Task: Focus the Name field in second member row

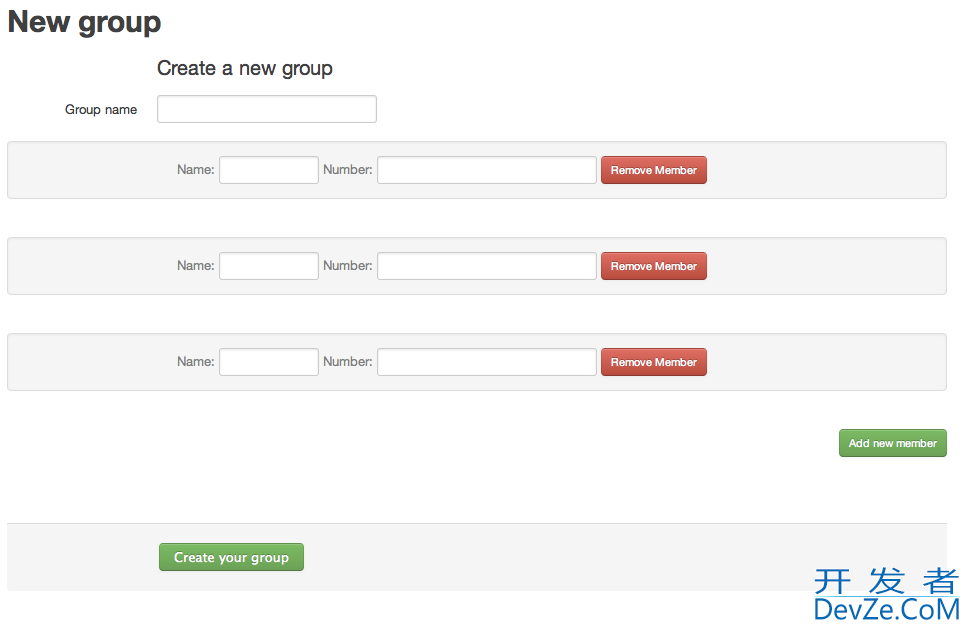Action: click(268, 266)
